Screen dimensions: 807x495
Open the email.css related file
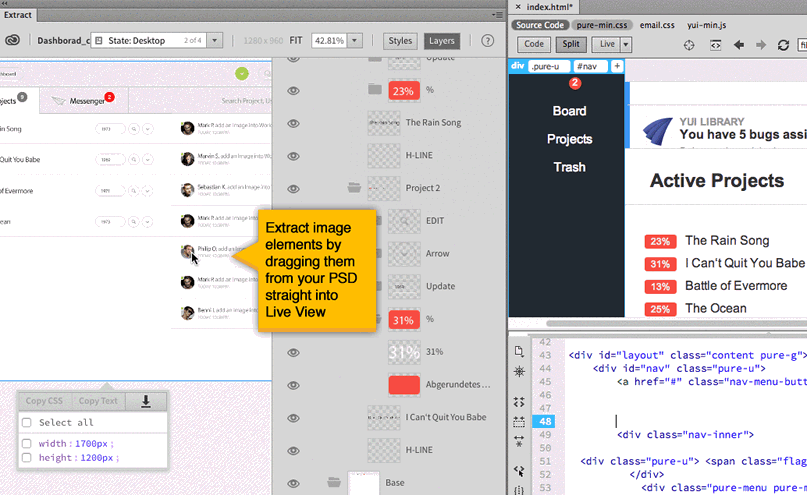coord(657,25)
